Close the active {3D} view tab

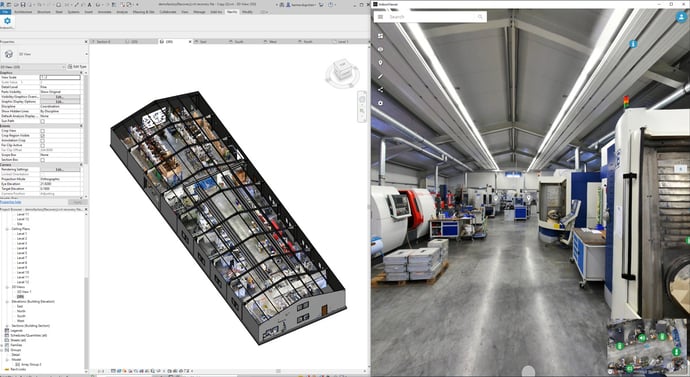190,42
